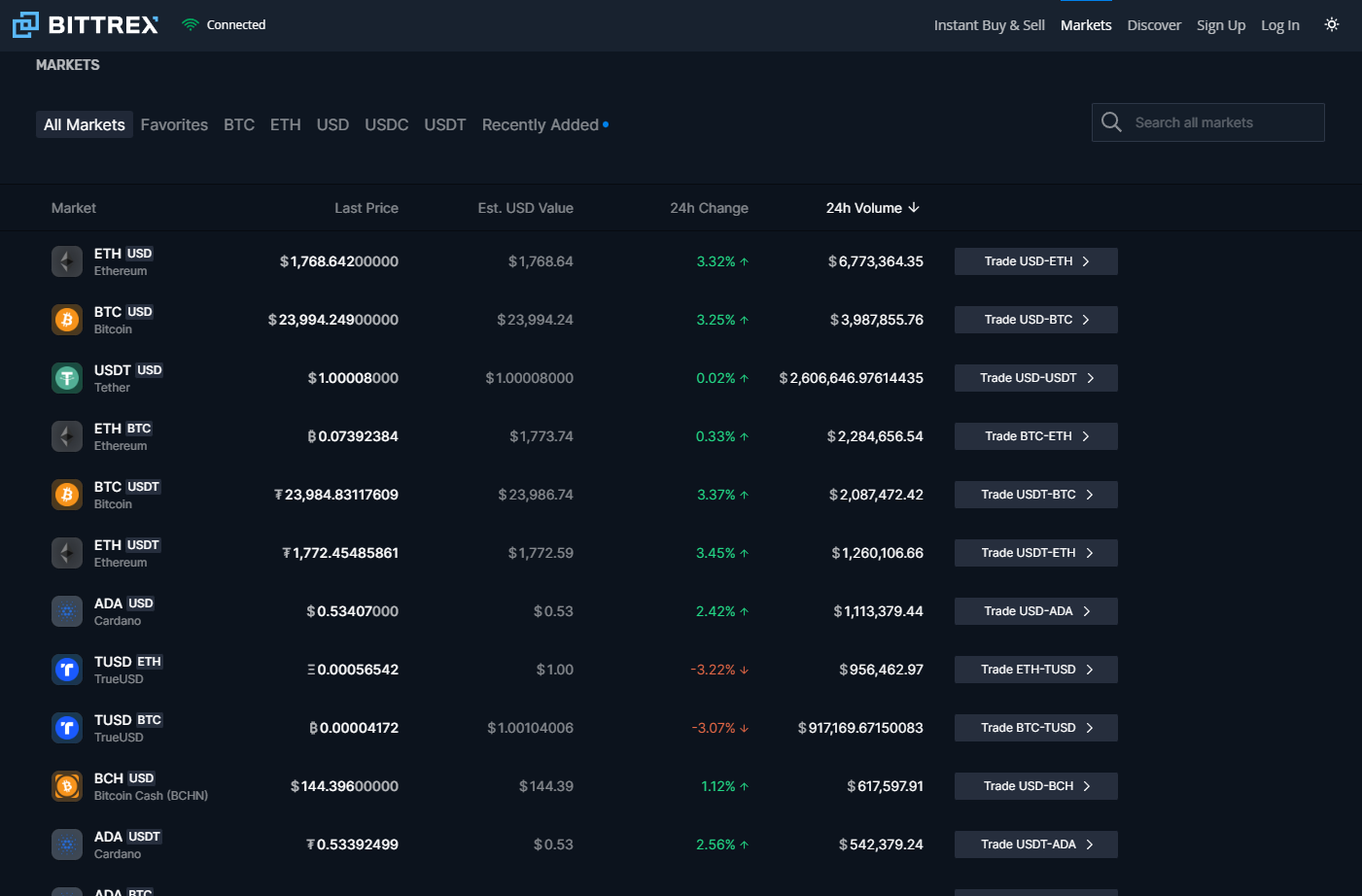Click the Ethereum icon in ETH USDT row
The width and height of the screenshot is (1362, 896).
67,553
